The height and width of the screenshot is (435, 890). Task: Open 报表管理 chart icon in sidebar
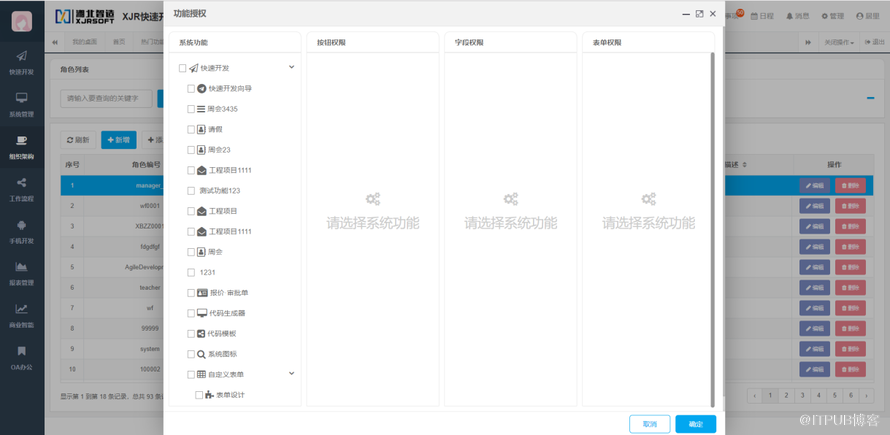point(21,272)
